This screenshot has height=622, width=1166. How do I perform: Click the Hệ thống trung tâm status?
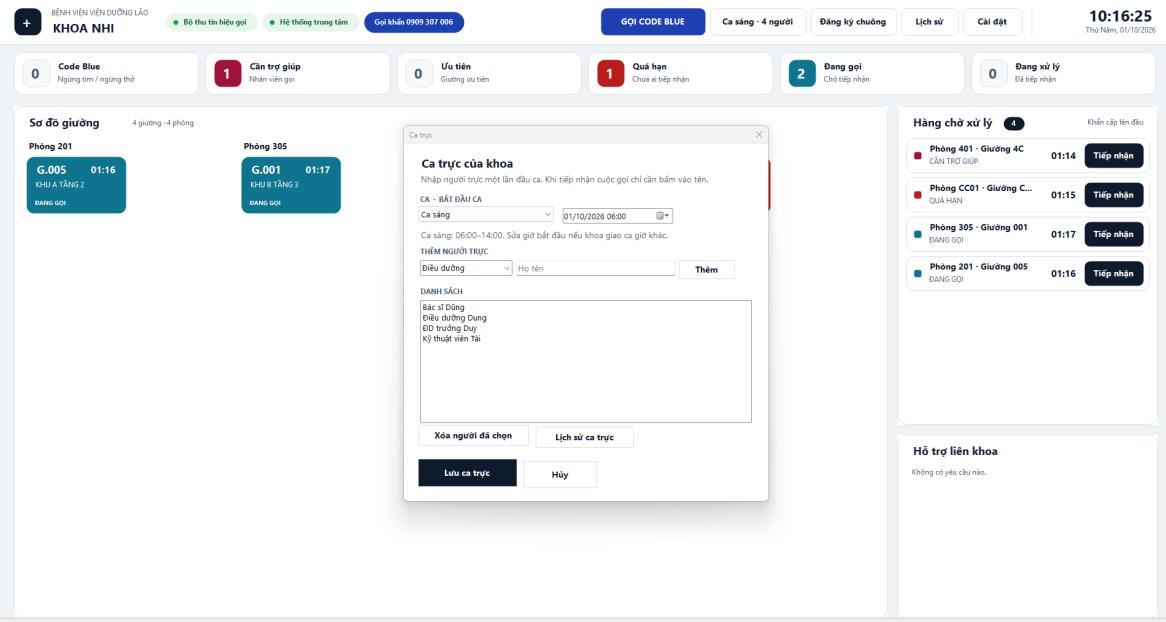coord(310,22)
